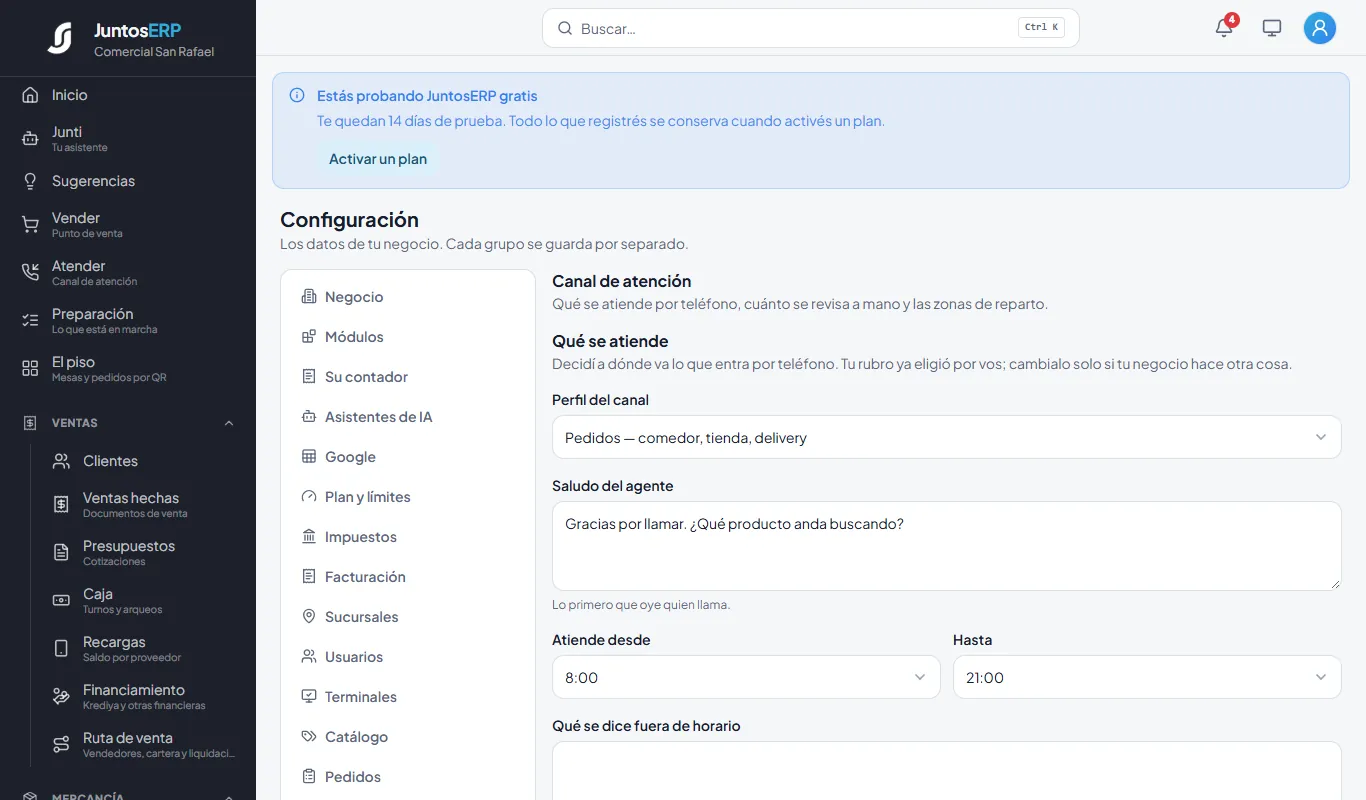Click the Ruta de venta route icon

tap(61, 745)
